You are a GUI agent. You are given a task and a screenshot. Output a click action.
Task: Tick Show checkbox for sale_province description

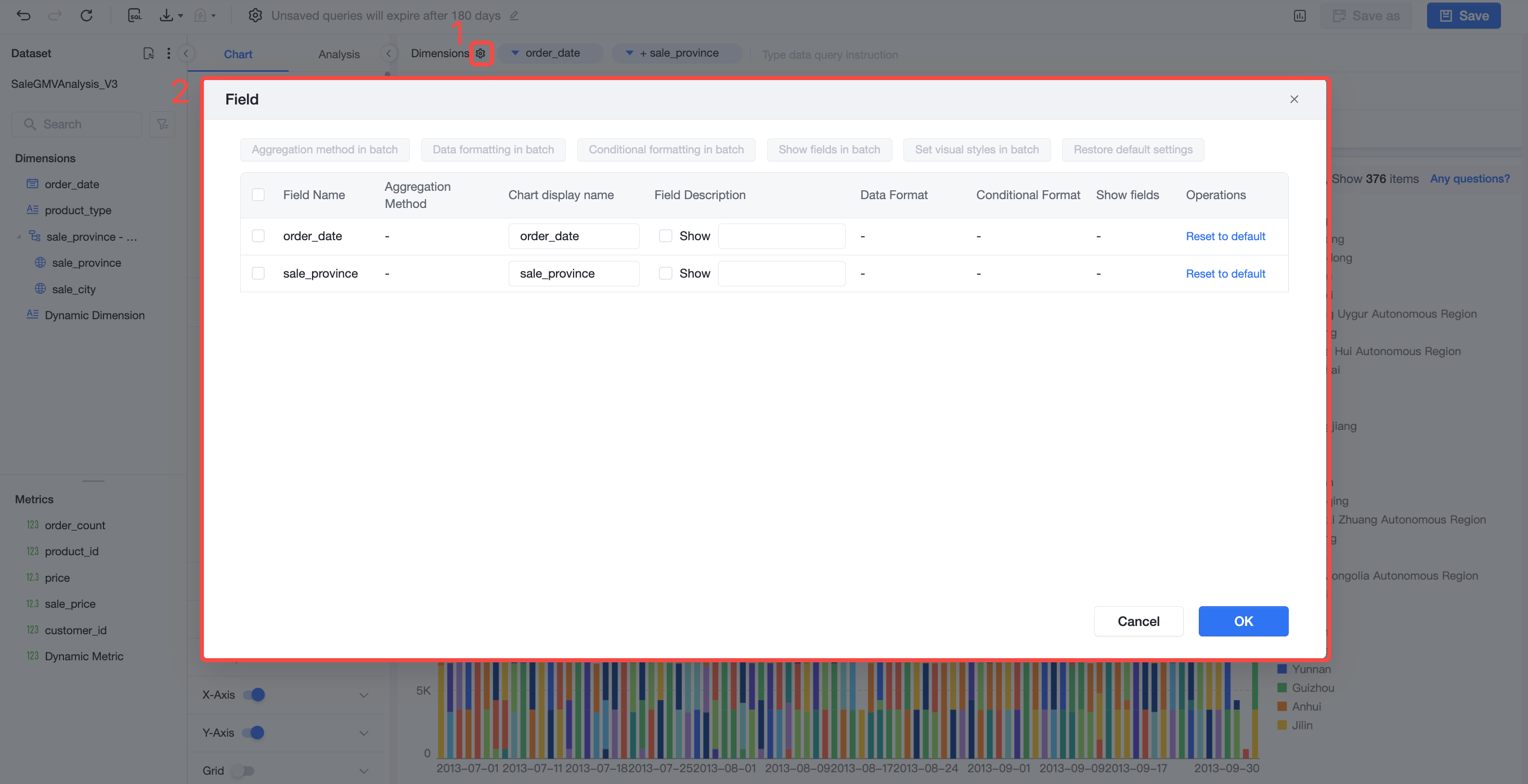[666, 273]
